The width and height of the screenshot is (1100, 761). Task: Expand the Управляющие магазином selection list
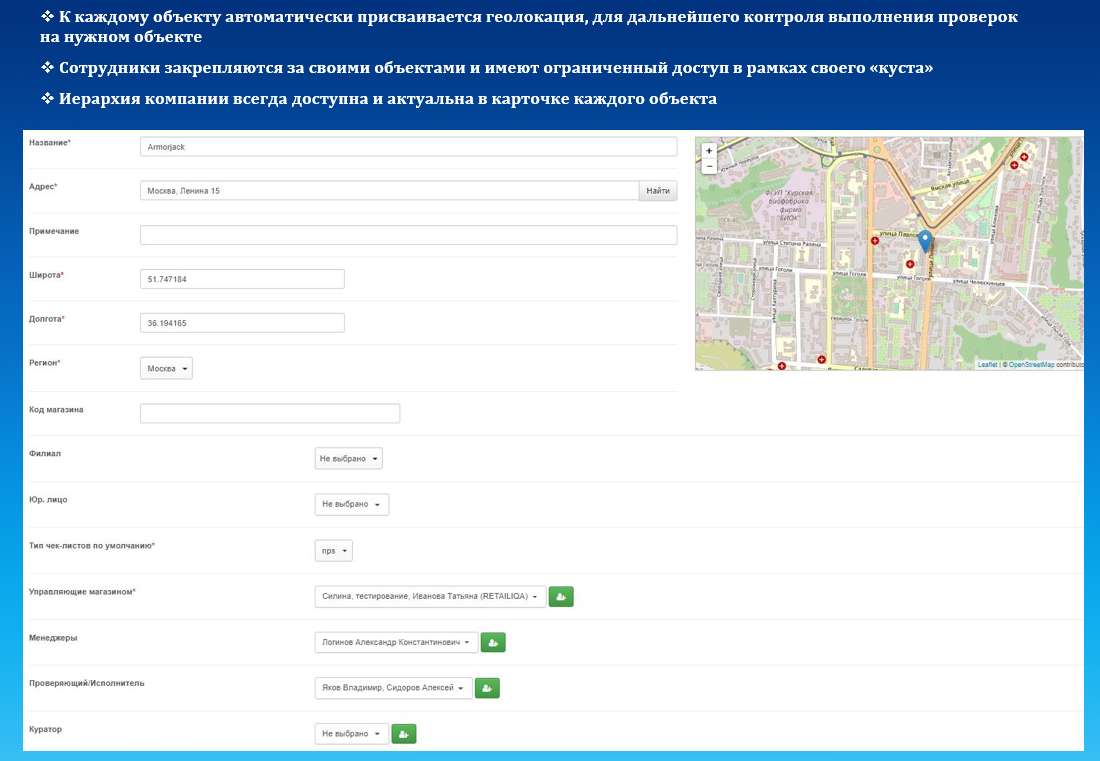click(x=430, y=597)
